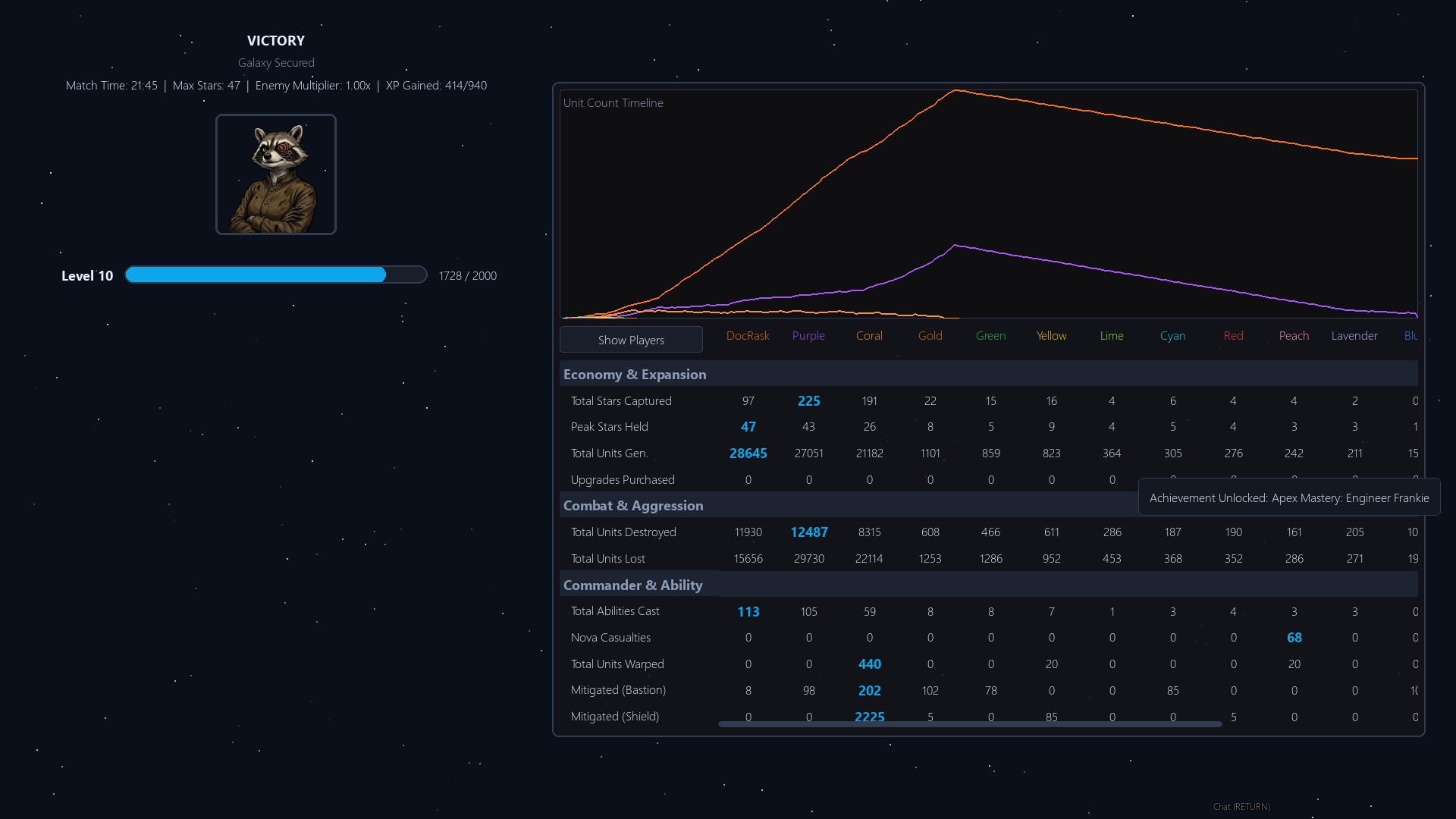Click the Green player column header
This screenshot has height=819, width=1456.
[990, 335]
